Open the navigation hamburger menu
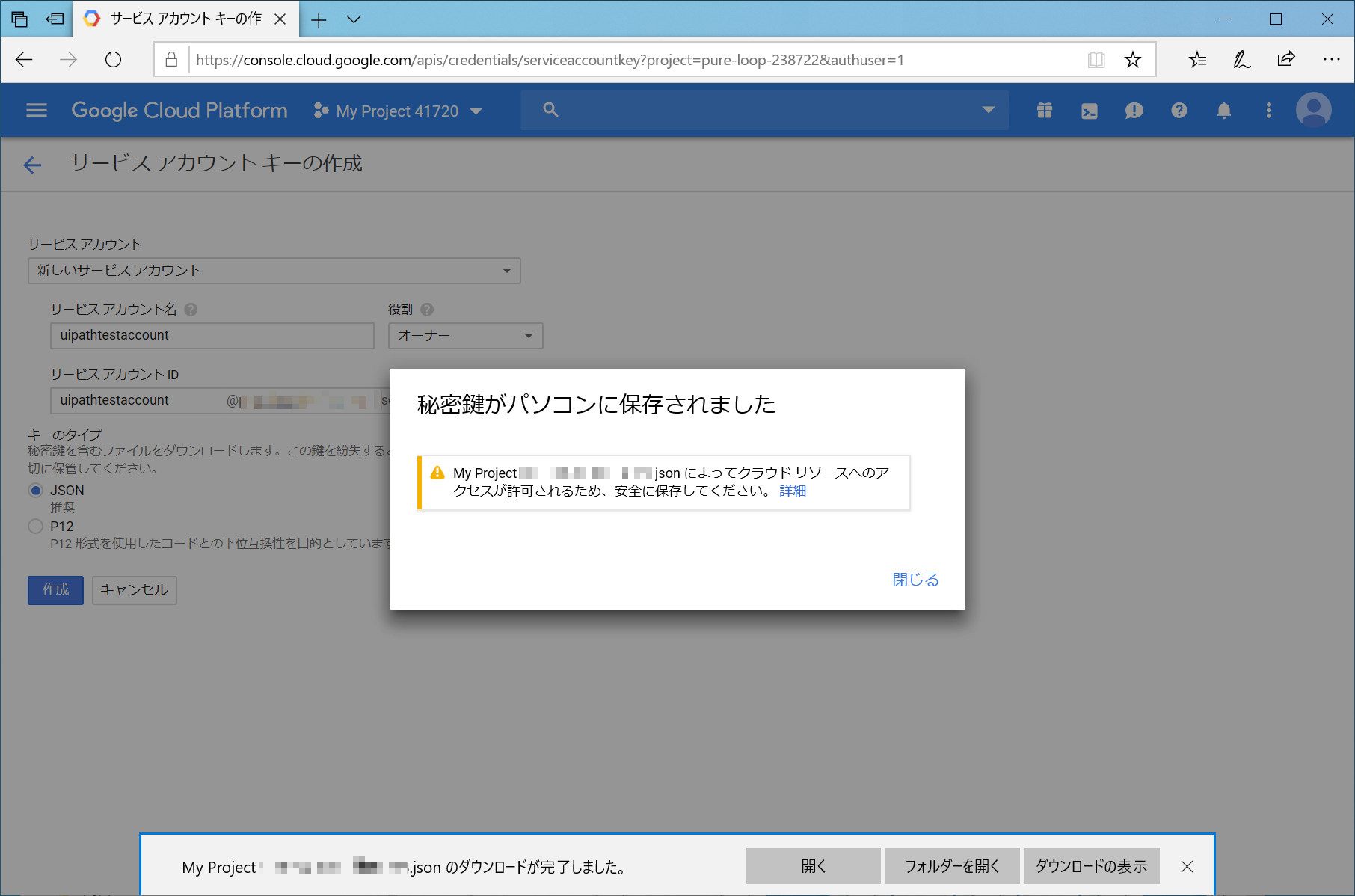Screen dimensions: 1355x896 pyautogui.click(x=35, y=110)
